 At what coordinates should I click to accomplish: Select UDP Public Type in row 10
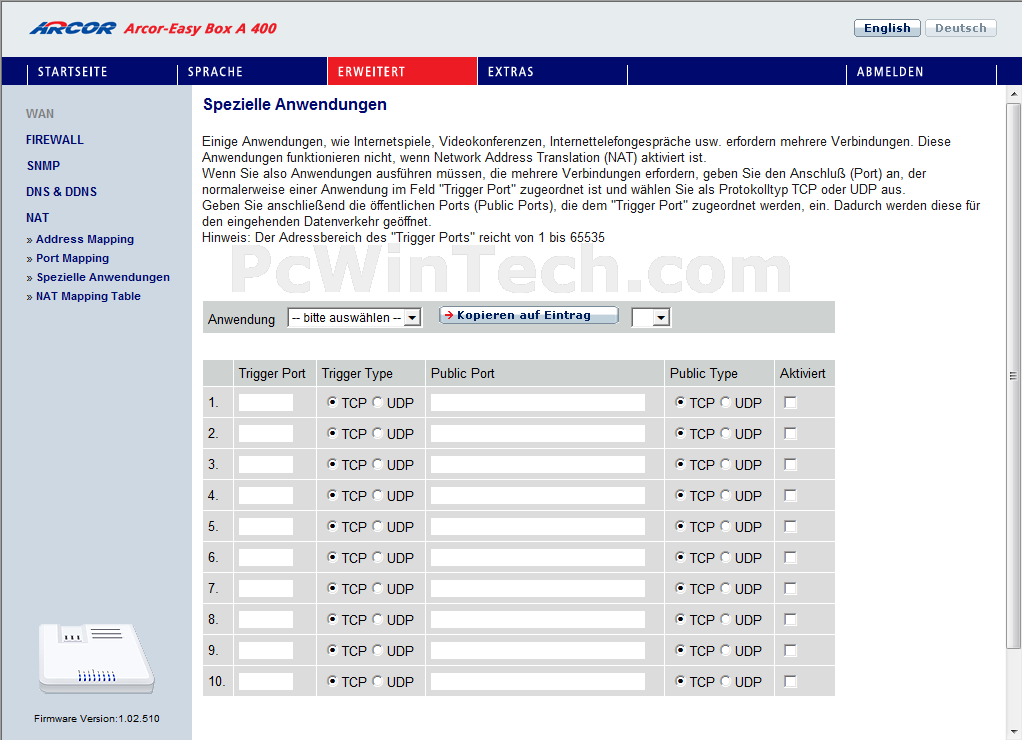725,681
